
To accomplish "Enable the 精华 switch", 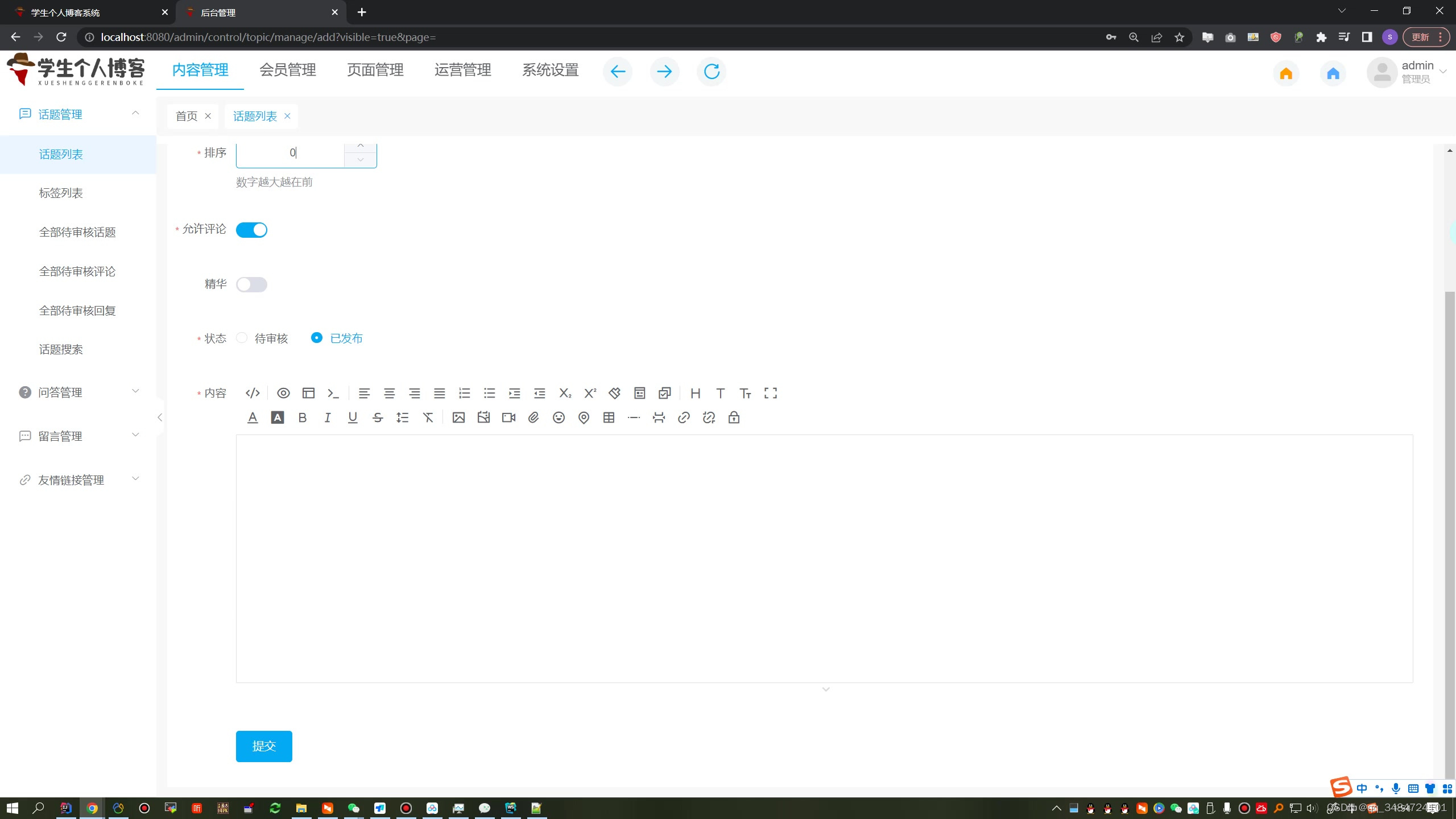I will [251, 284].
